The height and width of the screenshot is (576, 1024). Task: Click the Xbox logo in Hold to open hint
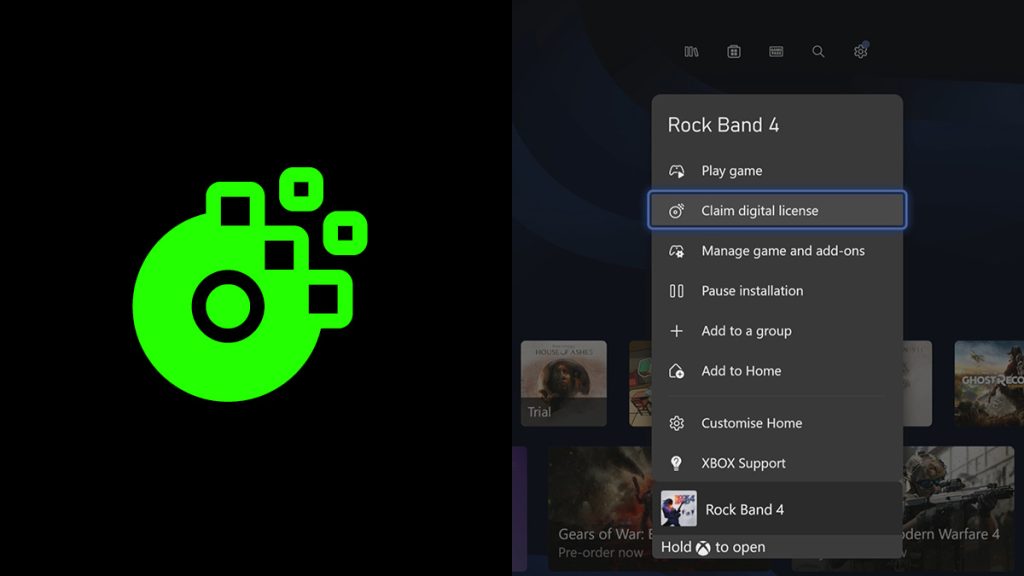703,548
